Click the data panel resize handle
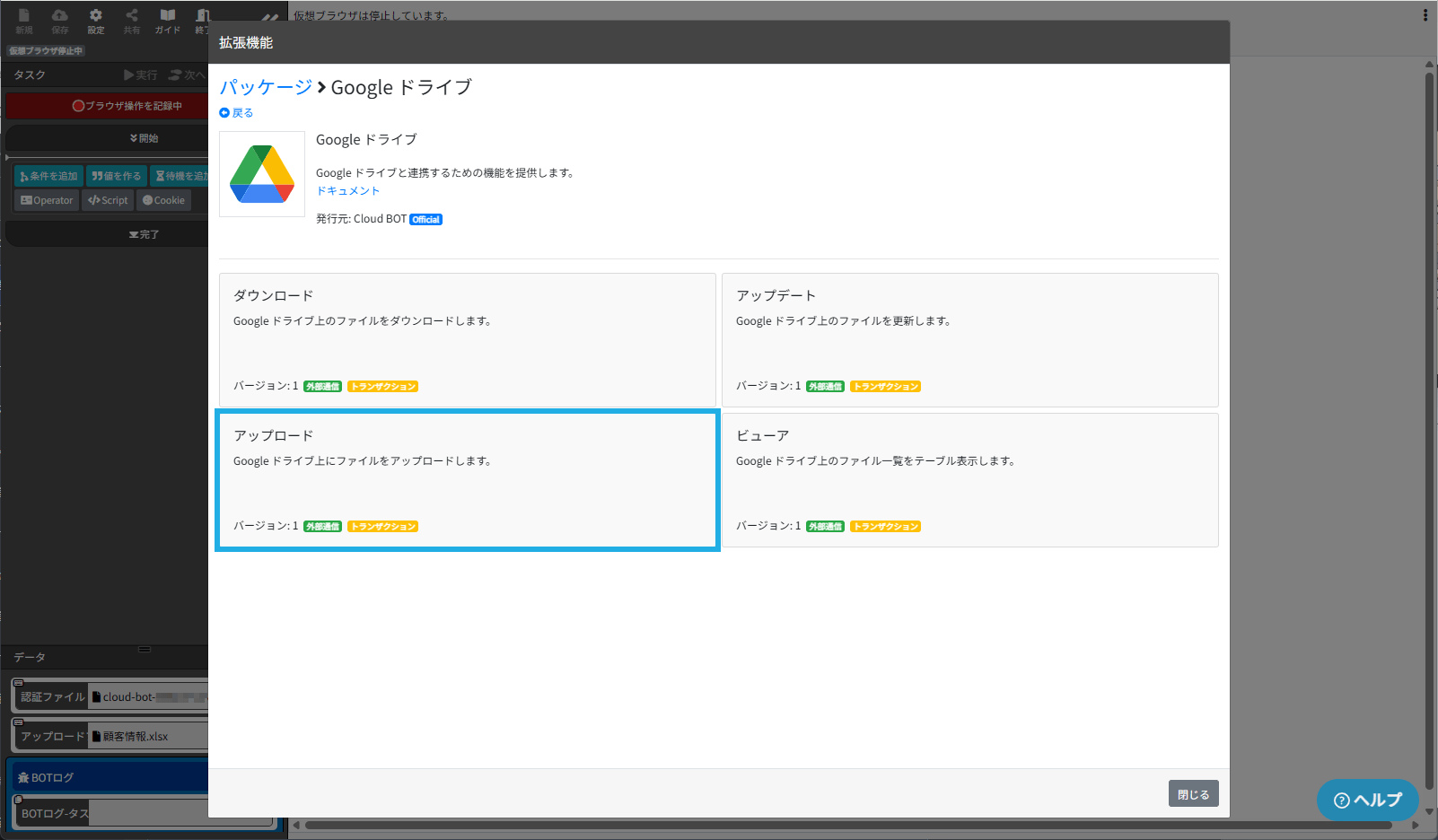 tap(145, 649)
